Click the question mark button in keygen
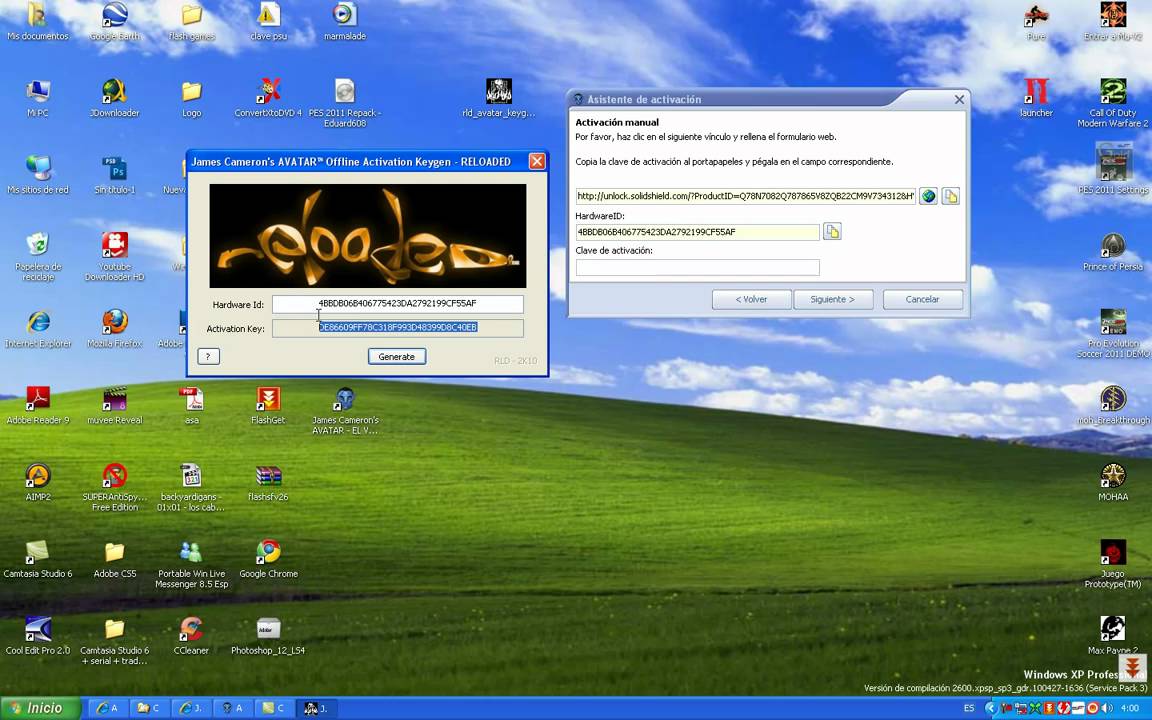1152x720 pixels. click(209, 356)
